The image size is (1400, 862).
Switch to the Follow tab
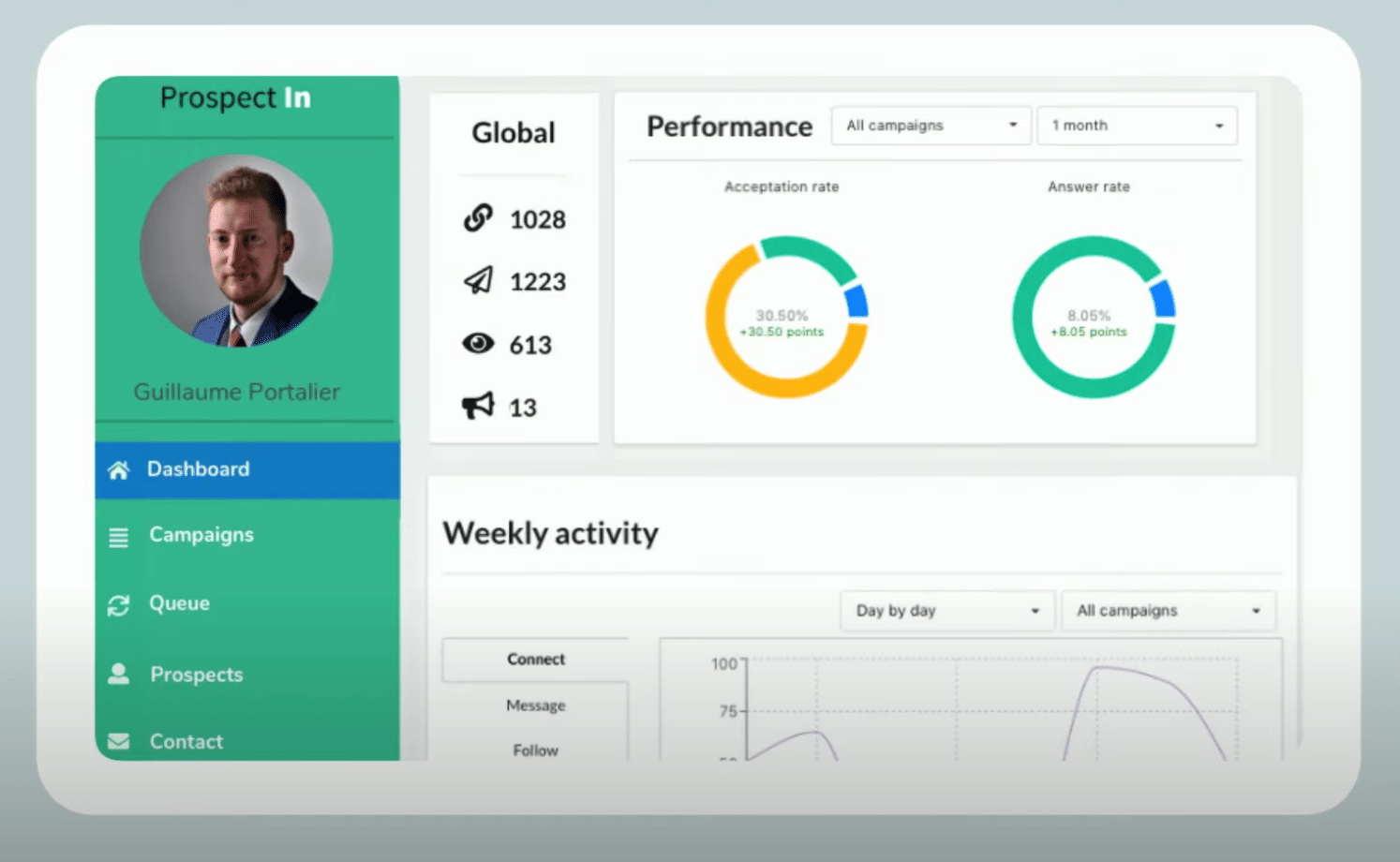[x=536, y=751]
